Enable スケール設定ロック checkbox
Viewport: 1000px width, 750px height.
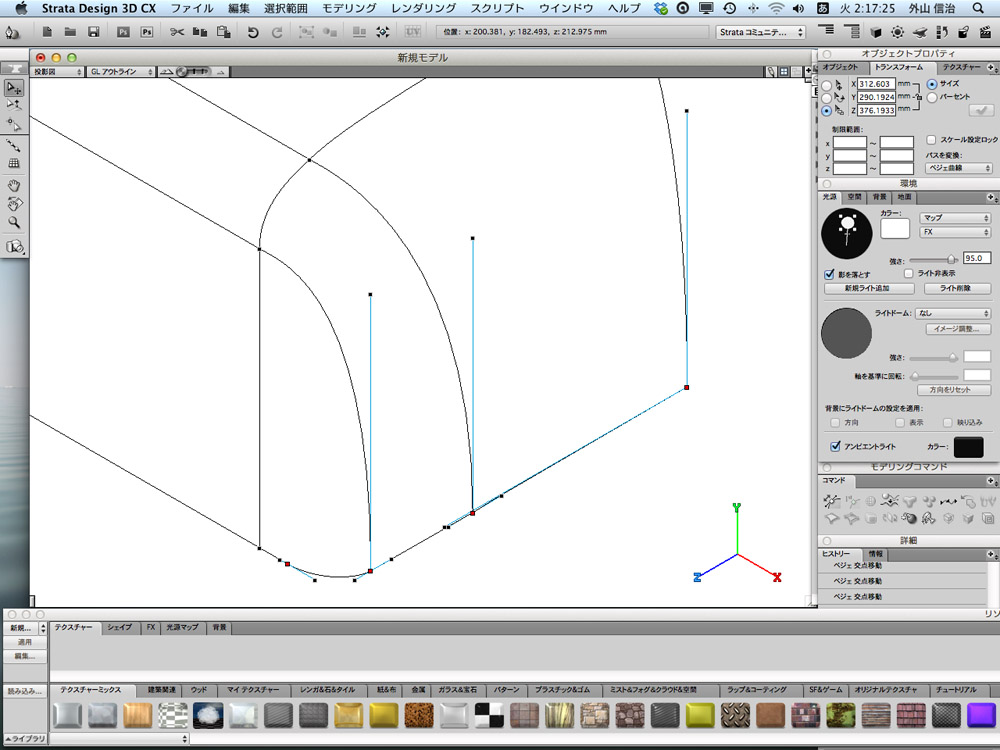tap(932, 140)
